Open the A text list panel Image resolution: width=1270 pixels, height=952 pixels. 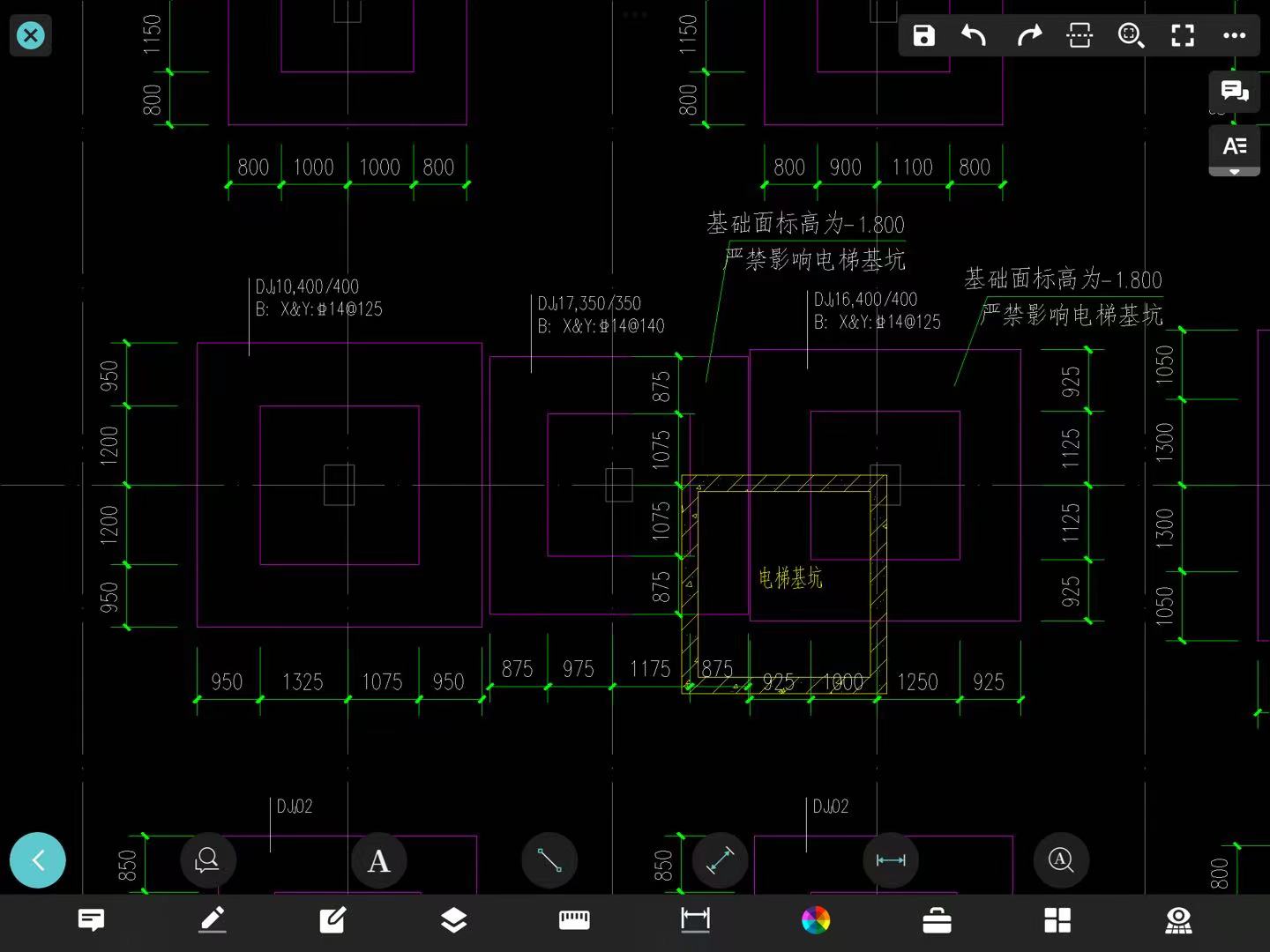(1234, 146)
